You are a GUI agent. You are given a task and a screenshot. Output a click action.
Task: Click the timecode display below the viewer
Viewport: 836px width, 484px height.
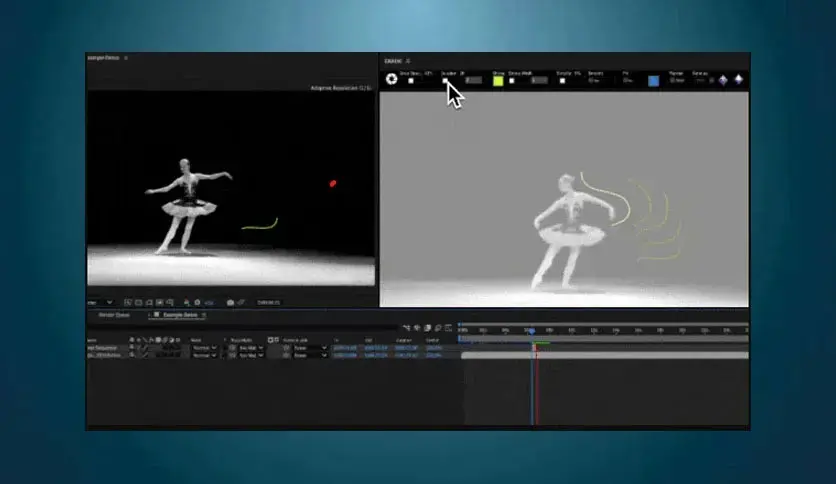(268, 302)
